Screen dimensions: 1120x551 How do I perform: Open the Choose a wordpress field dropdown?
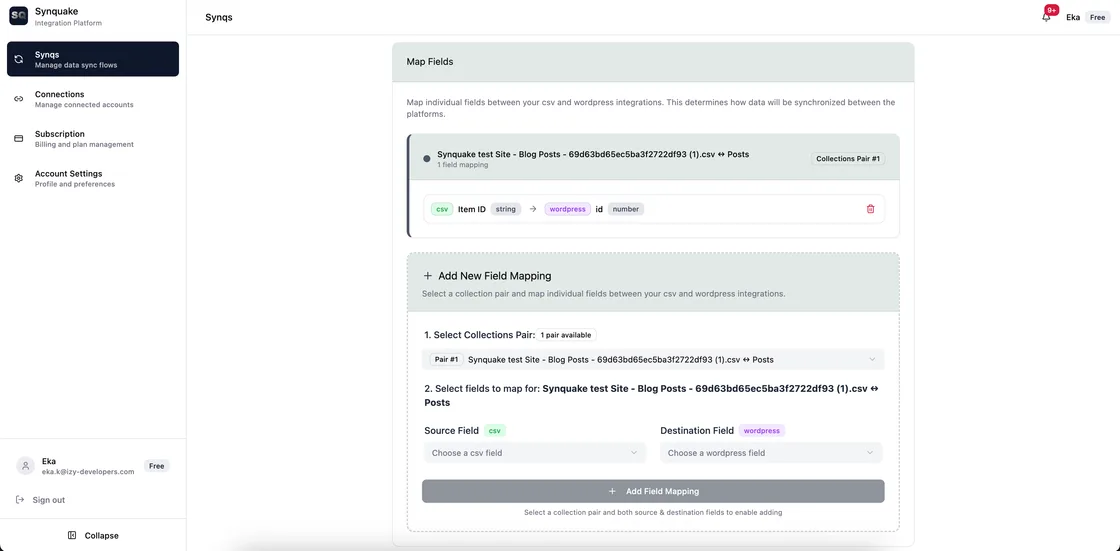click(771, 452)
